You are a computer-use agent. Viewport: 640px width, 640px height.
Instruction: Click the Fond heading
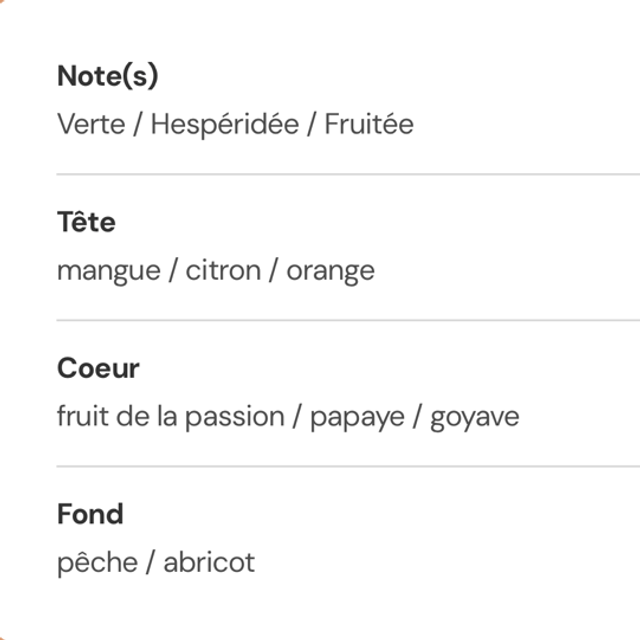(x=90, y=514)
